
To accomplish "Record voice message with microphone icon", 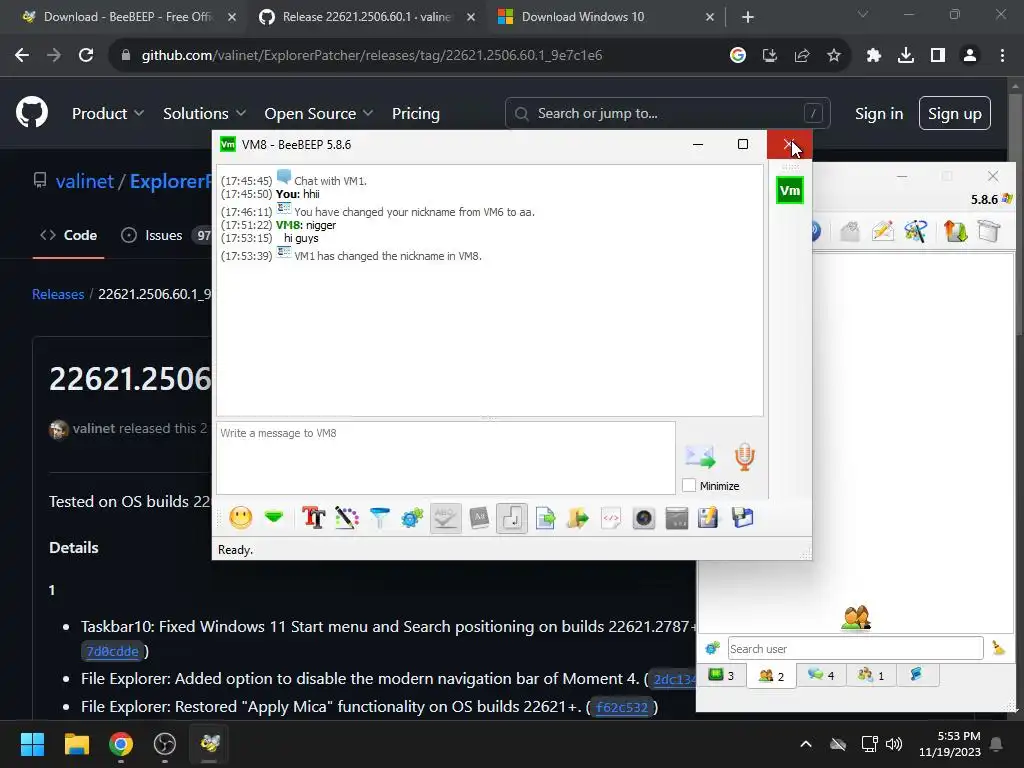I will tap(744, 456).
